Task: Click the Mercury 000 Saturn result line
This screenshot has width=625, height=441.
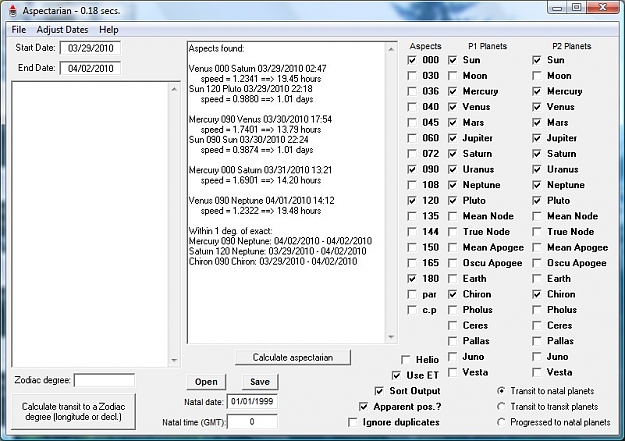Action: tap(260, 170)
